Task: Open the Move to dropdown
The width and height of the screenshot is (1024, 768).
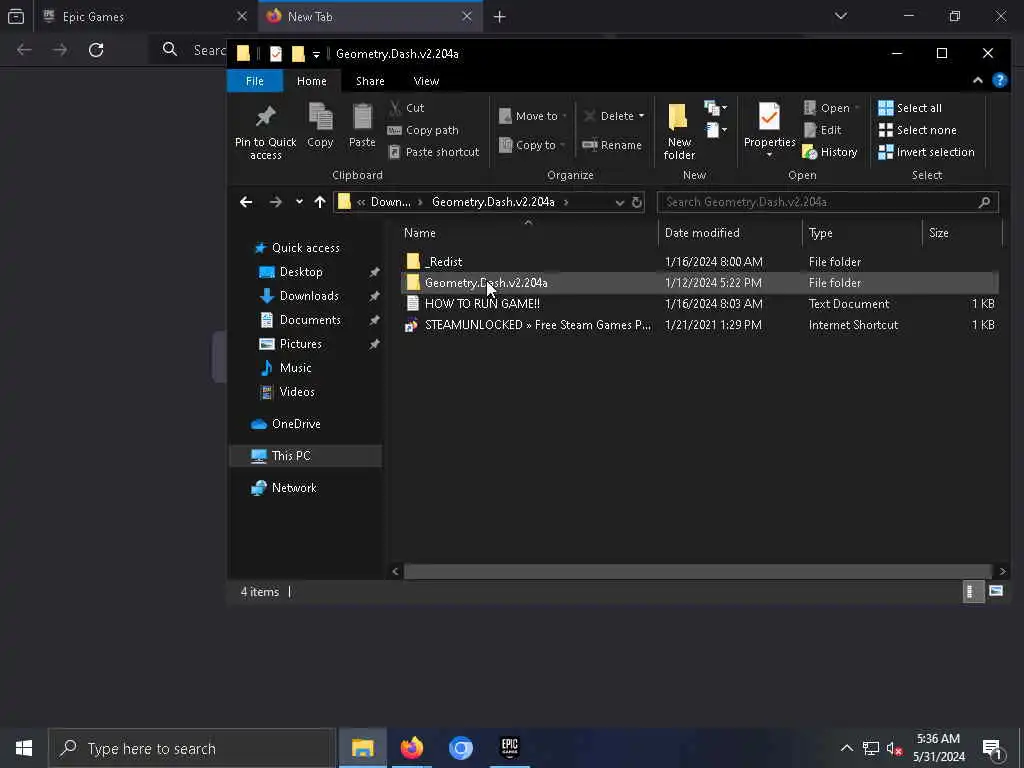Action: point(532,116)
